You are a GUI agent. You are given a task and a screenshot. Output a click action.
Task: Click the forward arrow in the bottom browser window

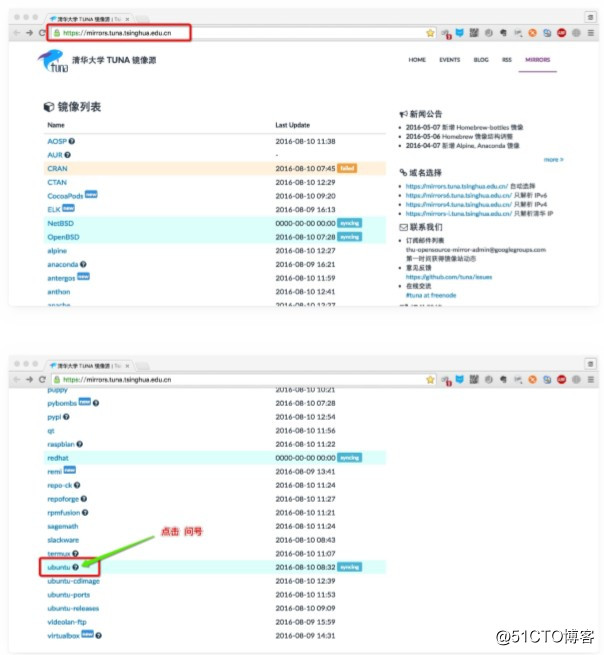tap(29, 379)
